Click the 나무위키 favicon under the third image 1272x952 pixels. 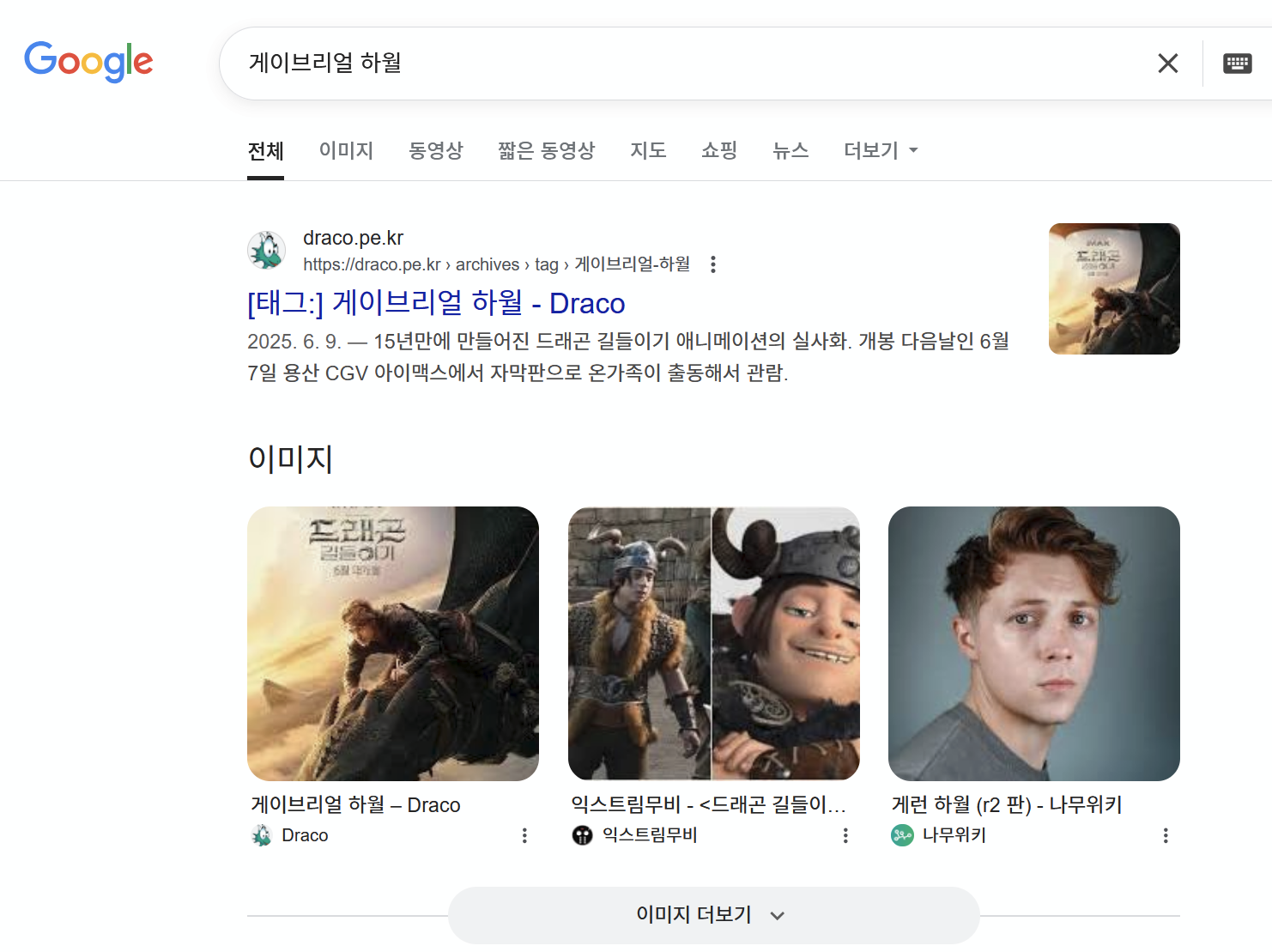902,835
